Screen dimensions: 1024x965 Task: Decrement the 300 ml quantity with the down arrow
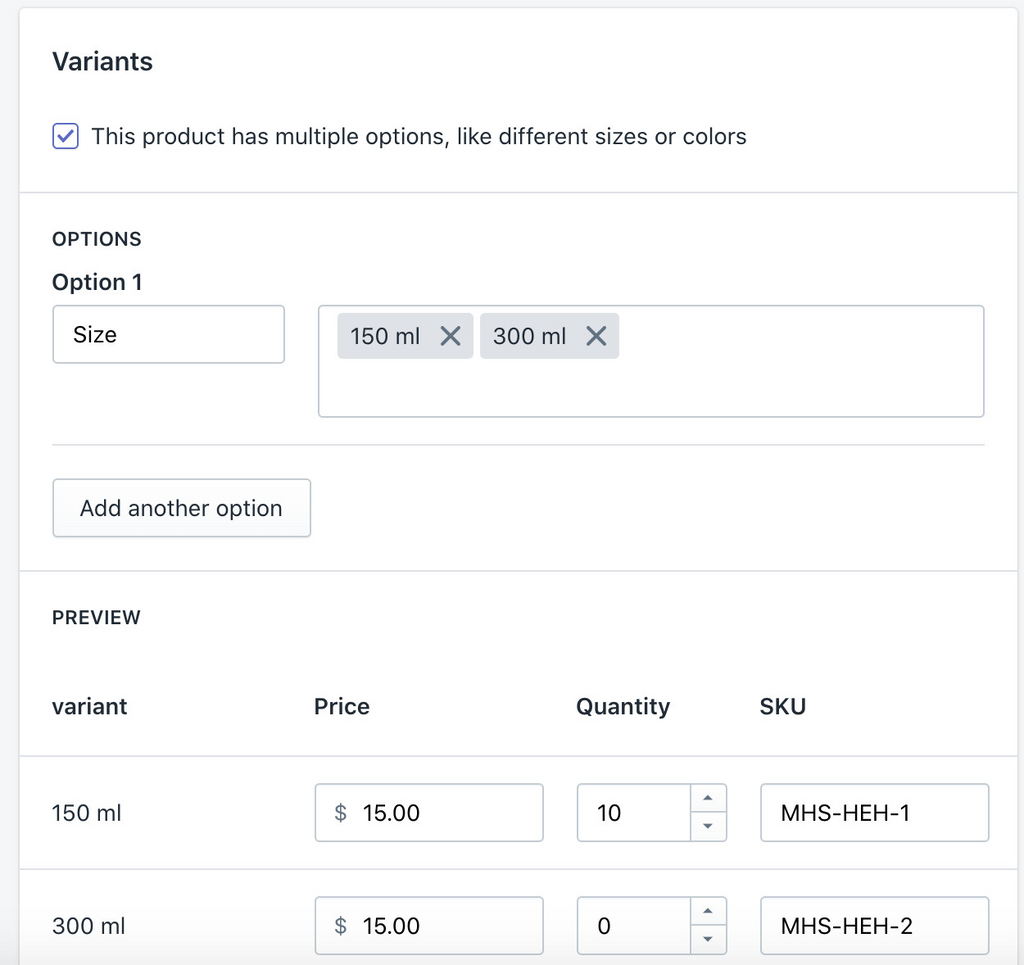709,940
